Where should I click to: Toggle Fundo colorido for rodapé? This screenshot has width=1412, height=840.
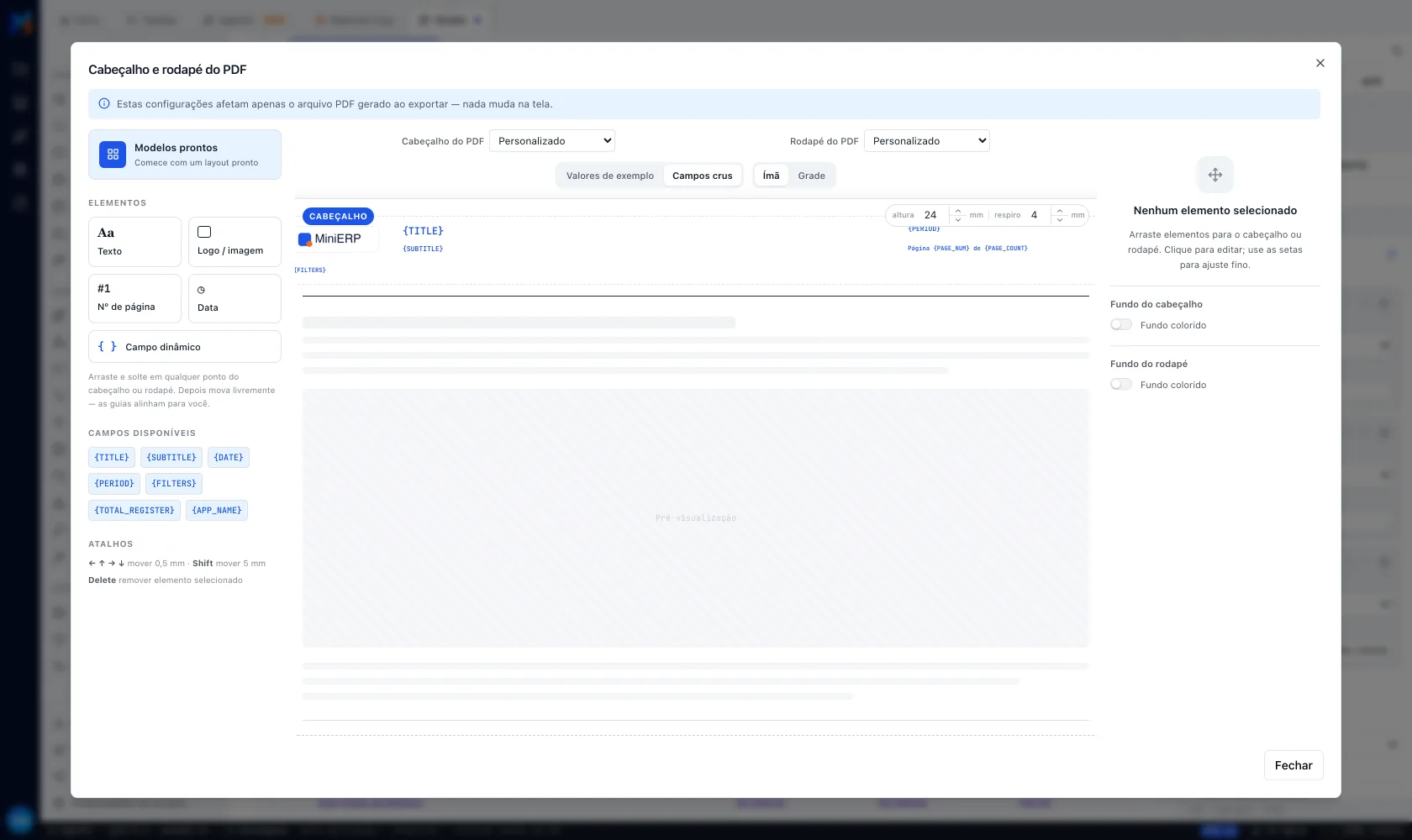click(x=1121, y=385)
